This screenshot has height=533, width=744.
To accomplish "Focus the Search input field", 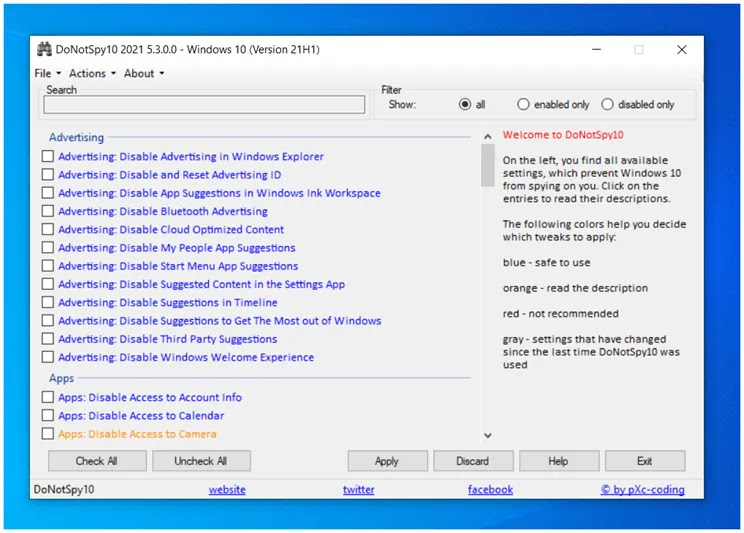I will coord(204,104).
